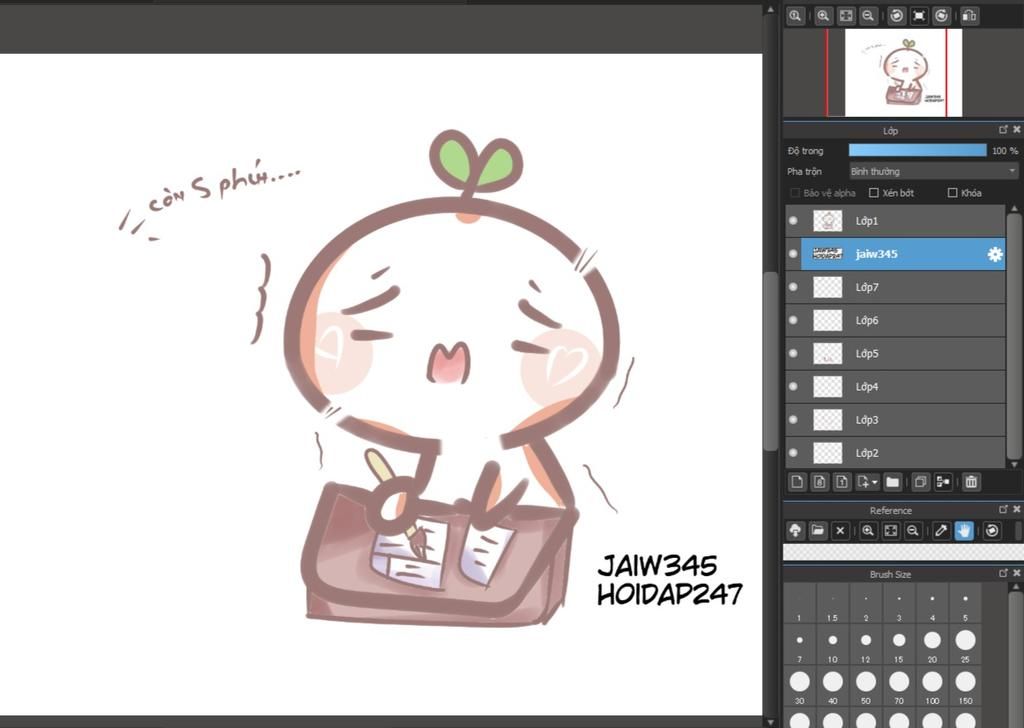Rotate canvas right in navigator toolbar
Viewport: 1024px width, 728px height.
click(941, 16)
